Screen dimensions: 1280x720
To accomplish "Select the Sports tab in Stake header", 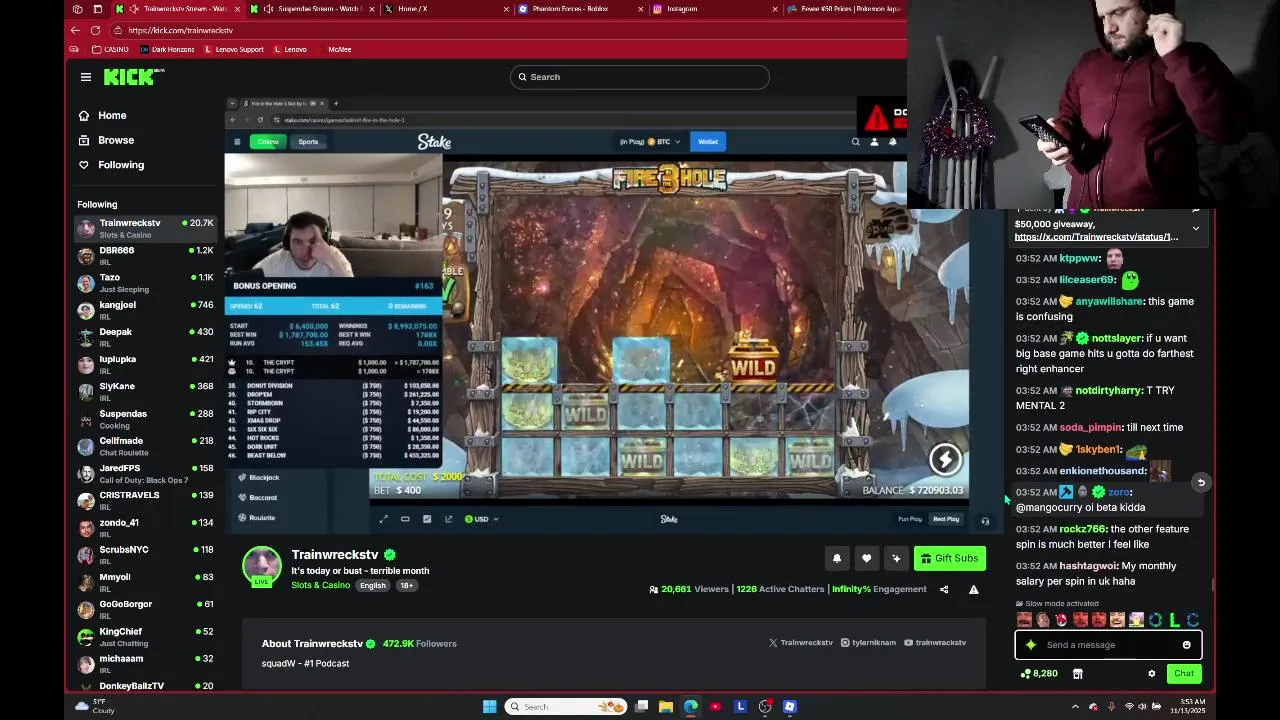I will pyautogui.click(x=308, y=142).
